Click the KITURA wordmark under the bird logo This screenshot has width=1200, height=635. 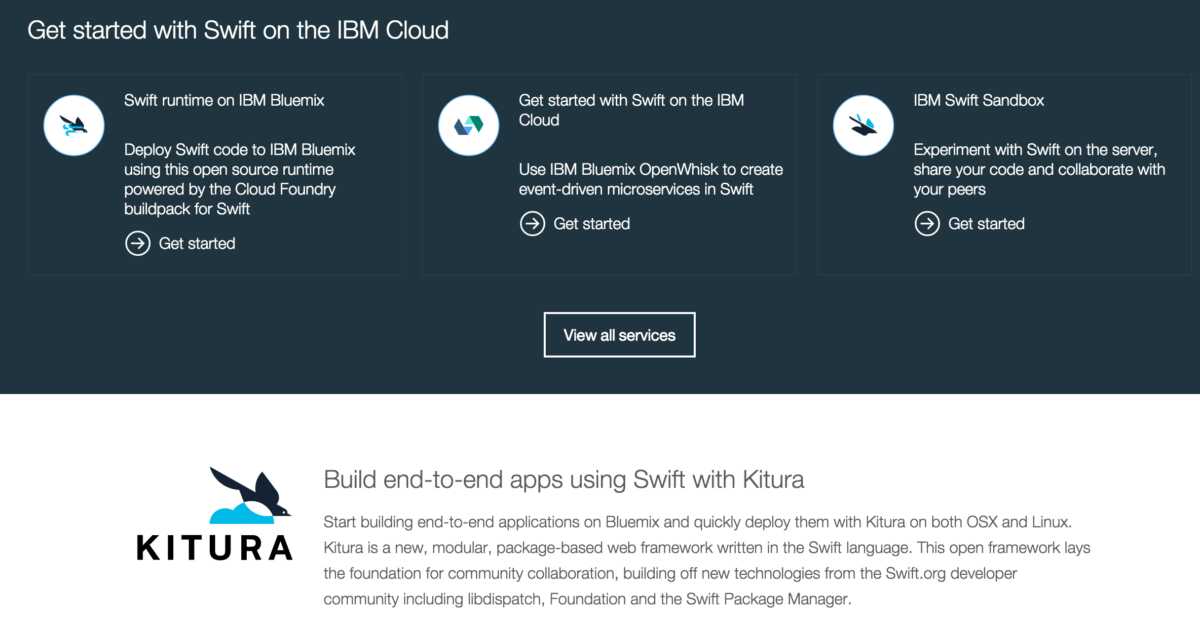click(x=214, y=548)
